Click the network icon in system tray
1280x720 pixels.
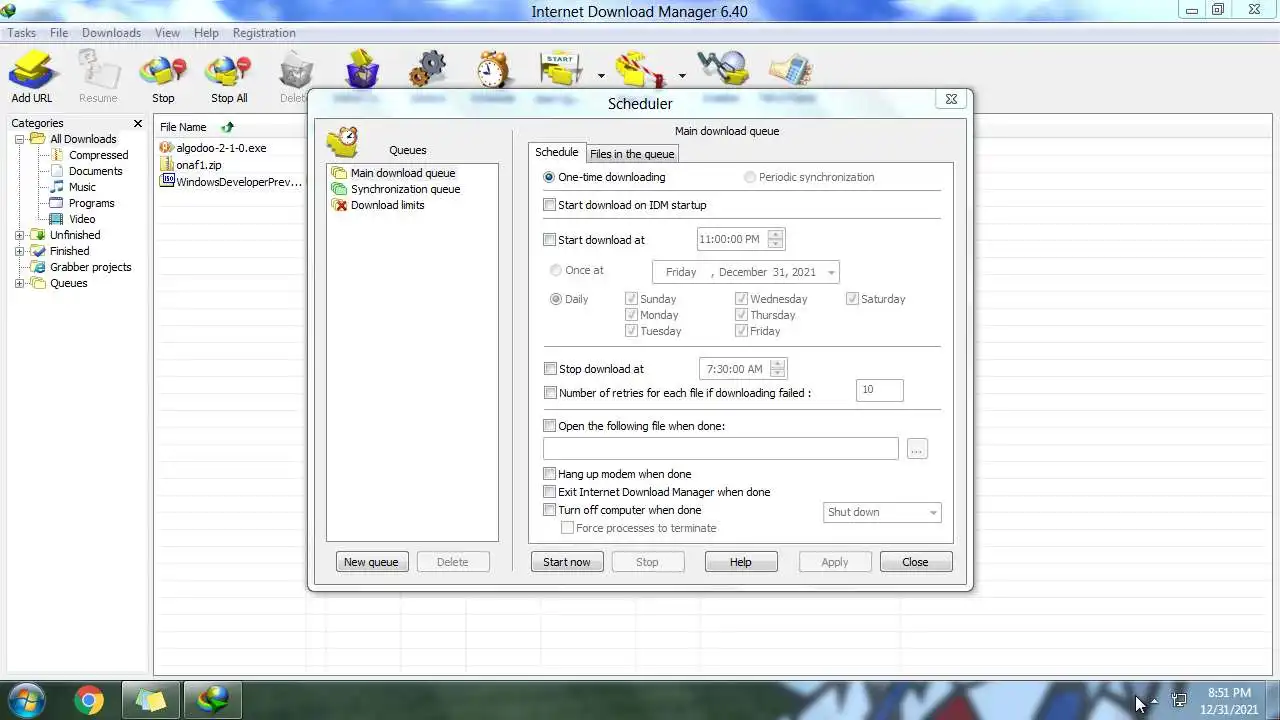(1179, 701)
